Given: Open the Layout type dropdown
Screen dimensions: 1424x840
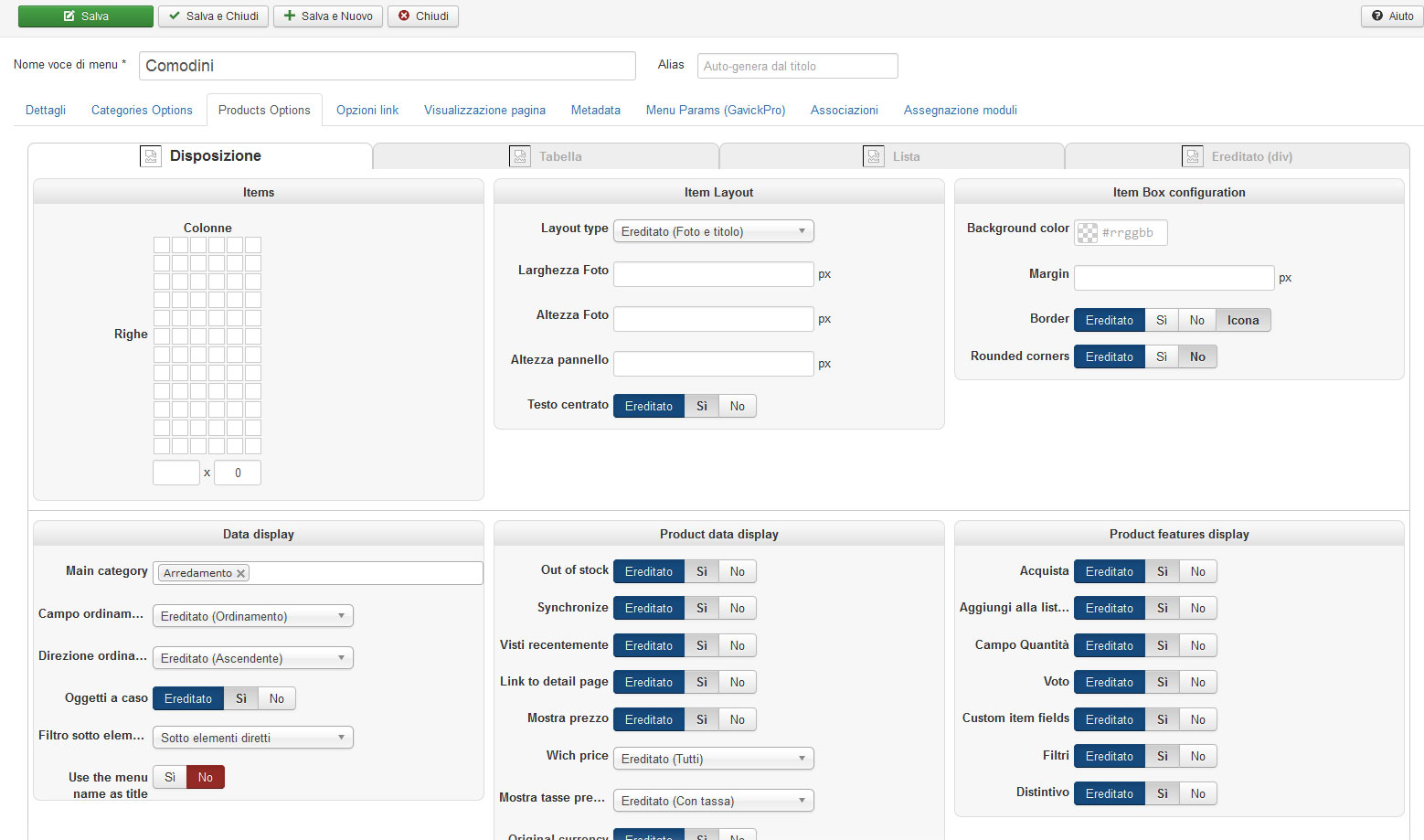Looking at the screenshot, I should click(x=714, y=231).
